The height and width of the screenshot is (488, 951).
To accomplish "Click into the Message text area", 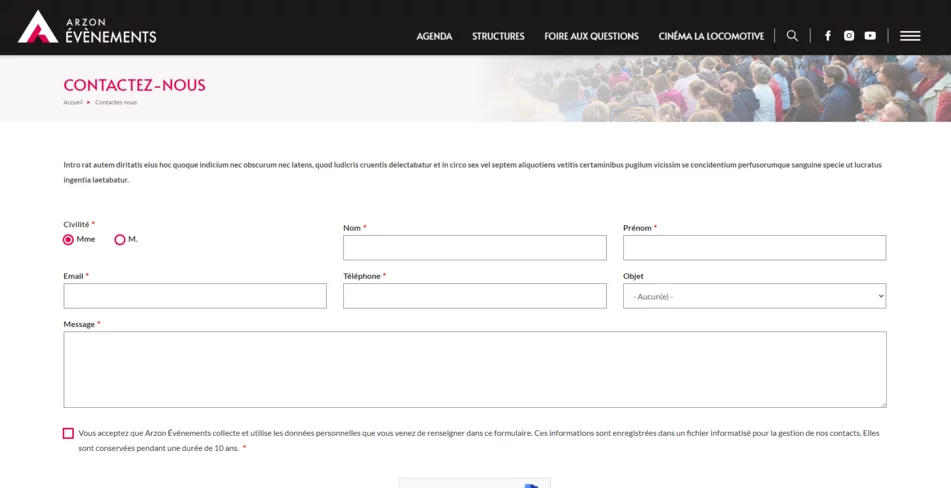I will pos(474,370).
